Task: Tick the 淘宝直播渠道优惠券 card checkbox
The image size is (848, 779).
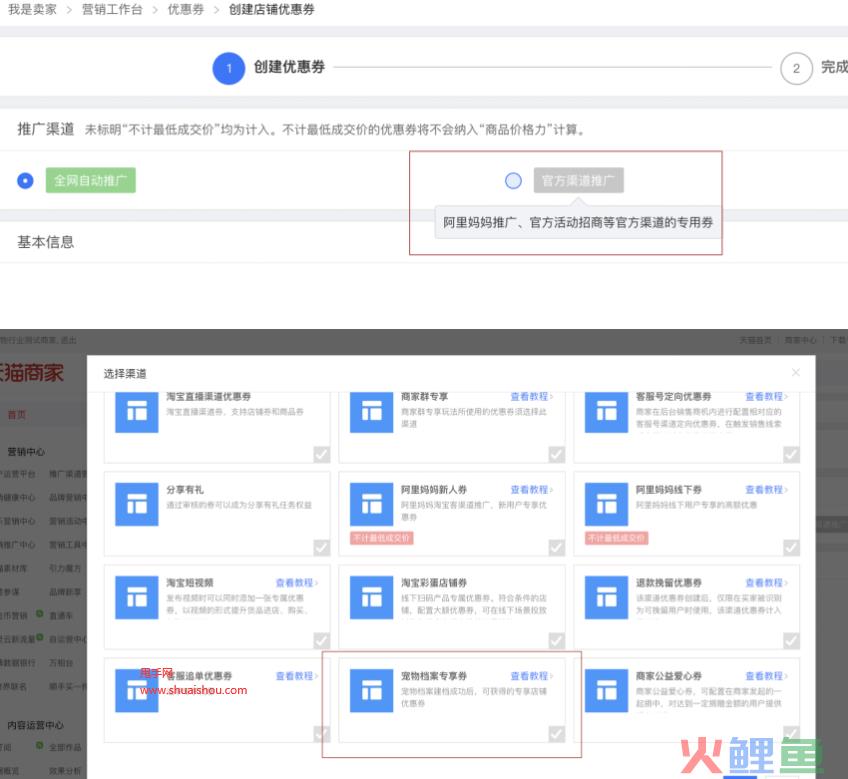Action: tap(322, 454)
